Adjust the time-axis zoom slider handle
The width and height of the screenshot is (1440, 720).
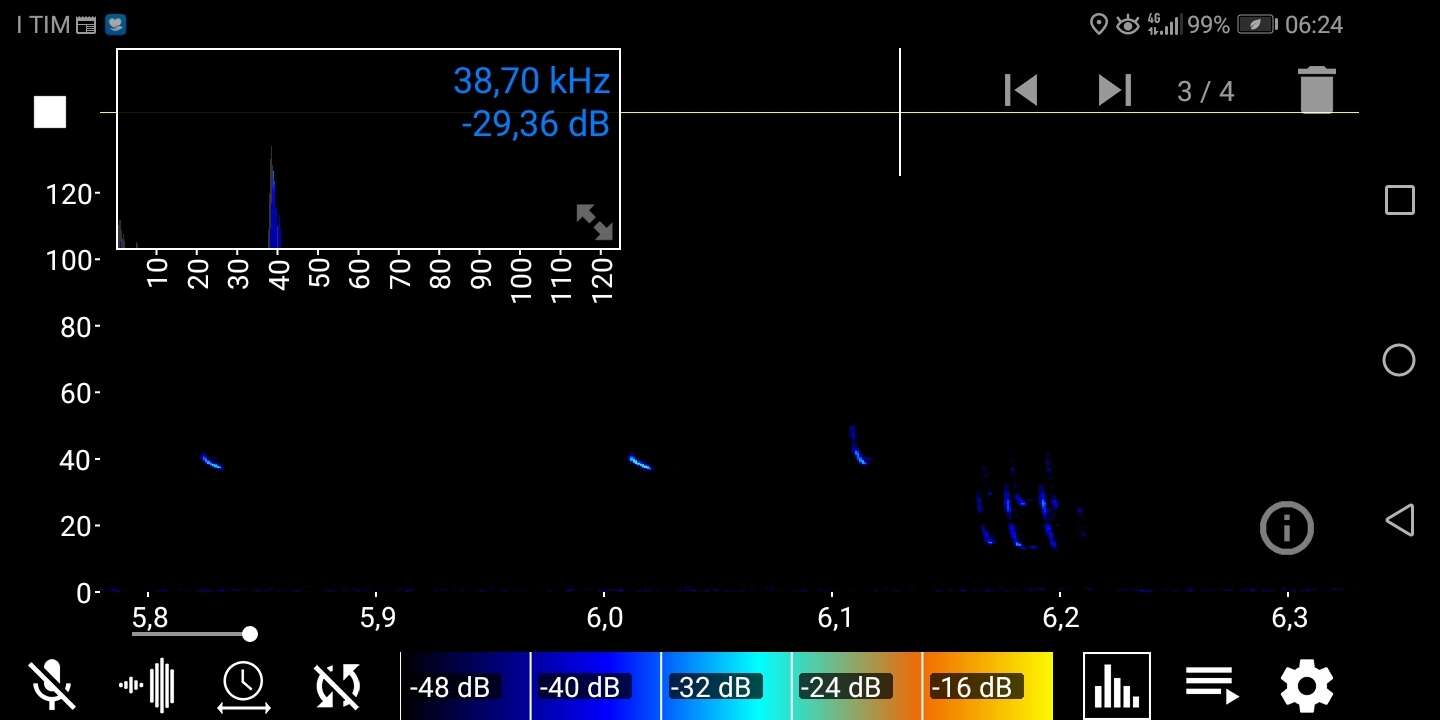click(x=250, y=634)
